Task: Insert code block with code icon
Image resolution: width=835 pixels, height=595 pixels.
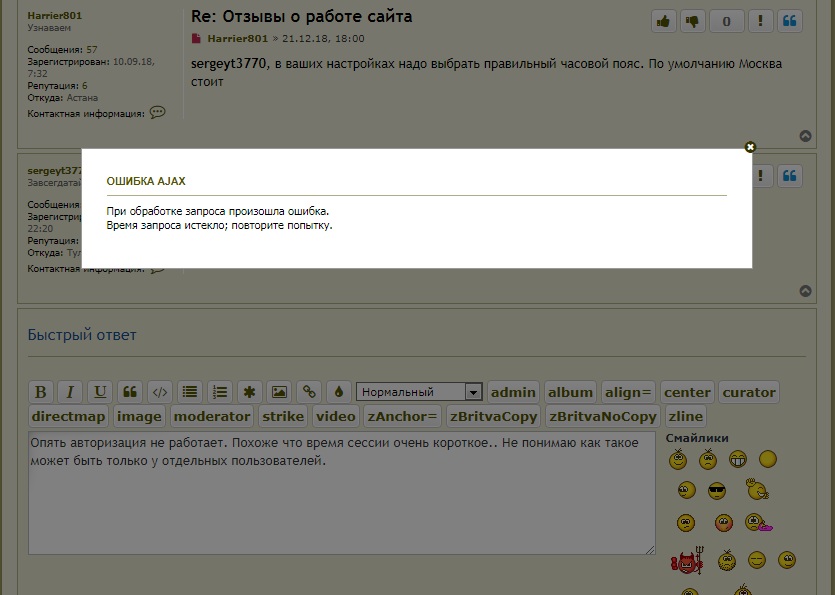Action: [x=159, y=392]
